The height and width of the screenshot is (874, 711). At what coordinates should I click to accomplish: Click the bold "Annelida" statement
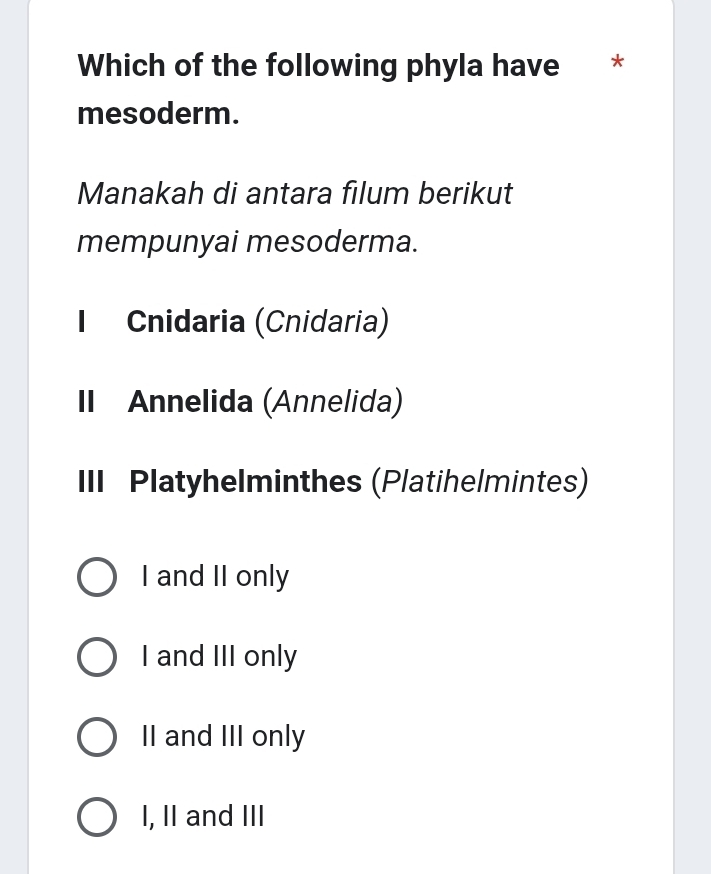190,402
